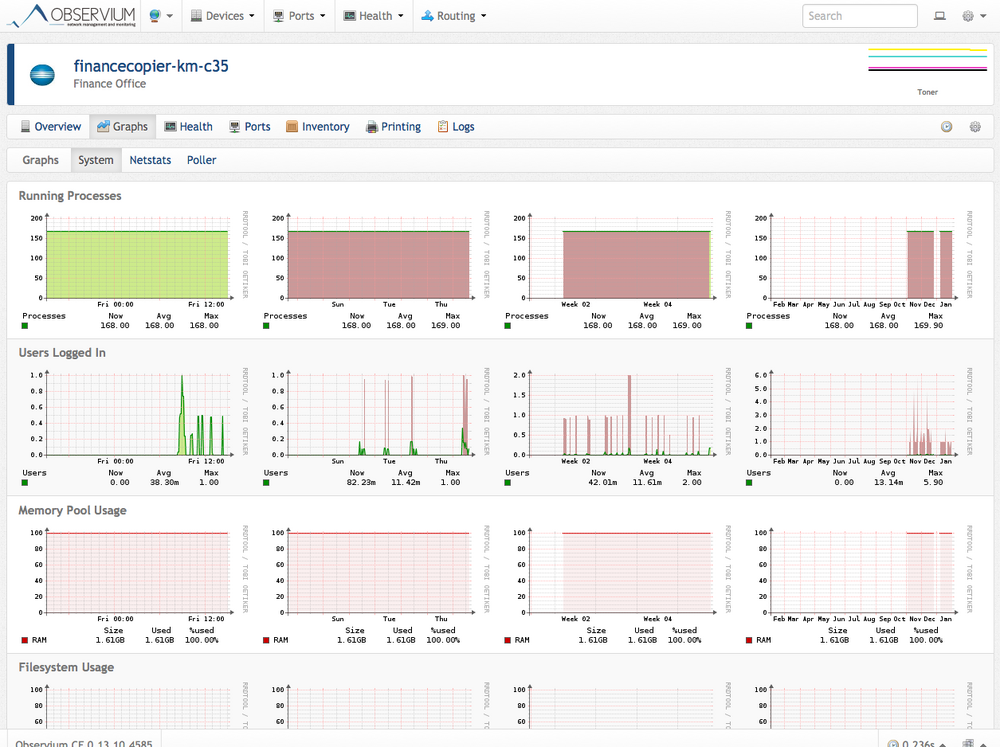The image size is (1000, 747).
Task: Open Memory Pool Usage monthly graph
Action: pos(617,585)
